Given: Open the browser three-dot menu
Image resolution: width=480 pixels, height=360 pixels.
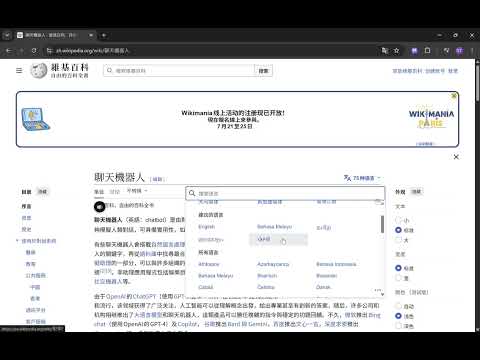Looking at the screenshot, I should pos(472,51).
